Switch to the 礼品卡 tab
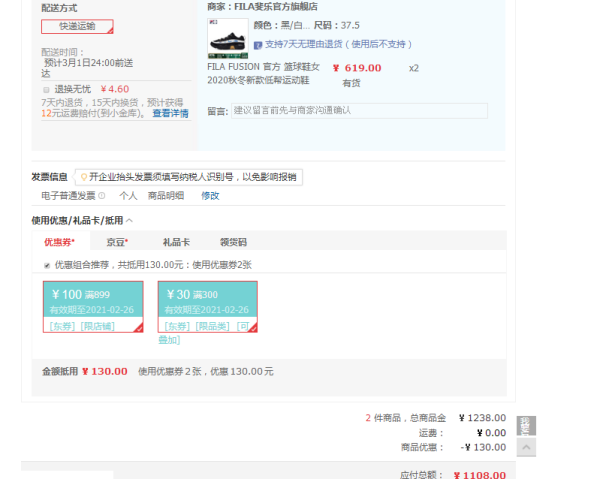This screenshot has width=600, height=479. (176, 242)
